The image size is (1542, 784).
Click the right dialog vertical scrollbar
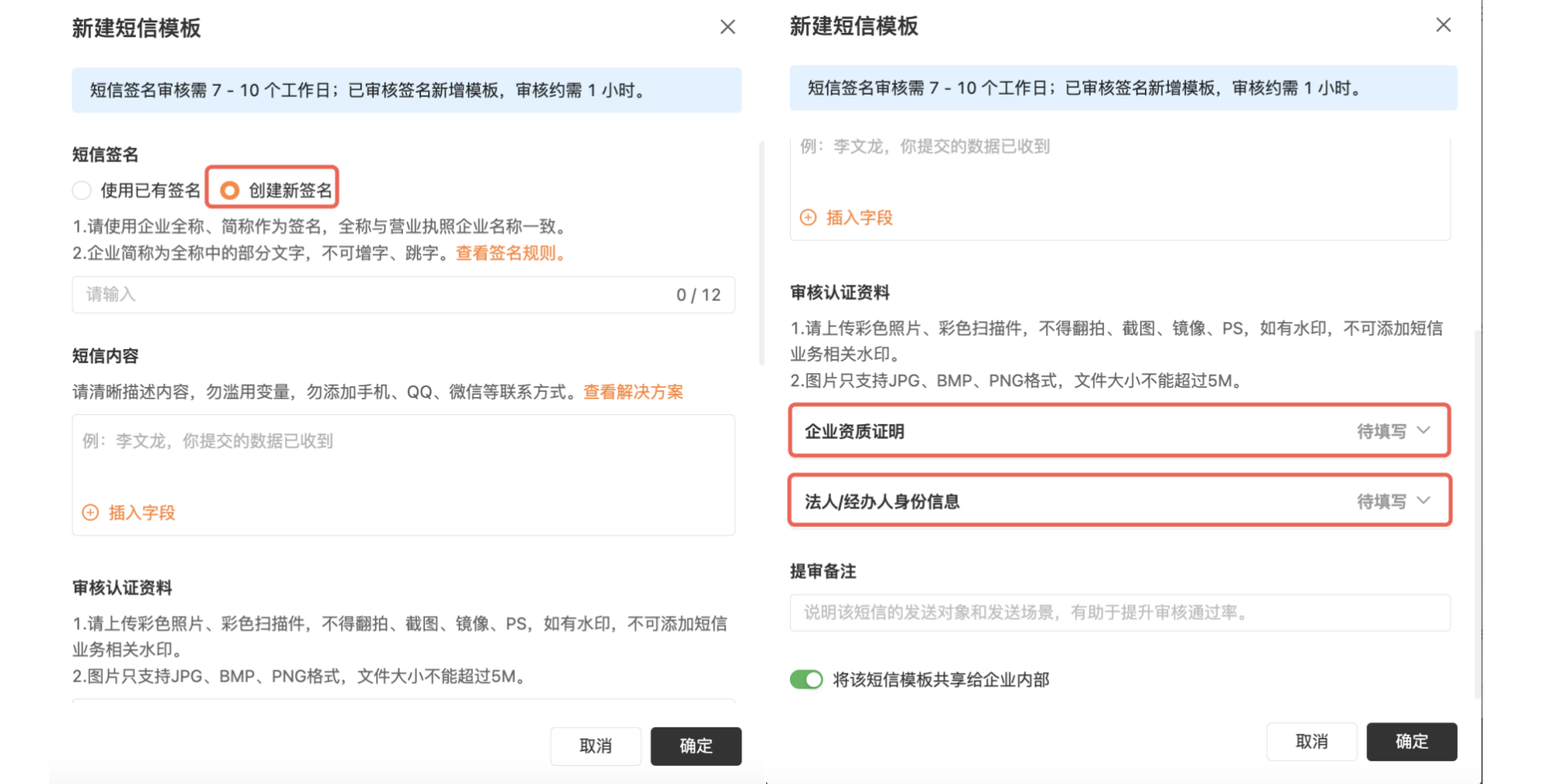click(1478, 515)
